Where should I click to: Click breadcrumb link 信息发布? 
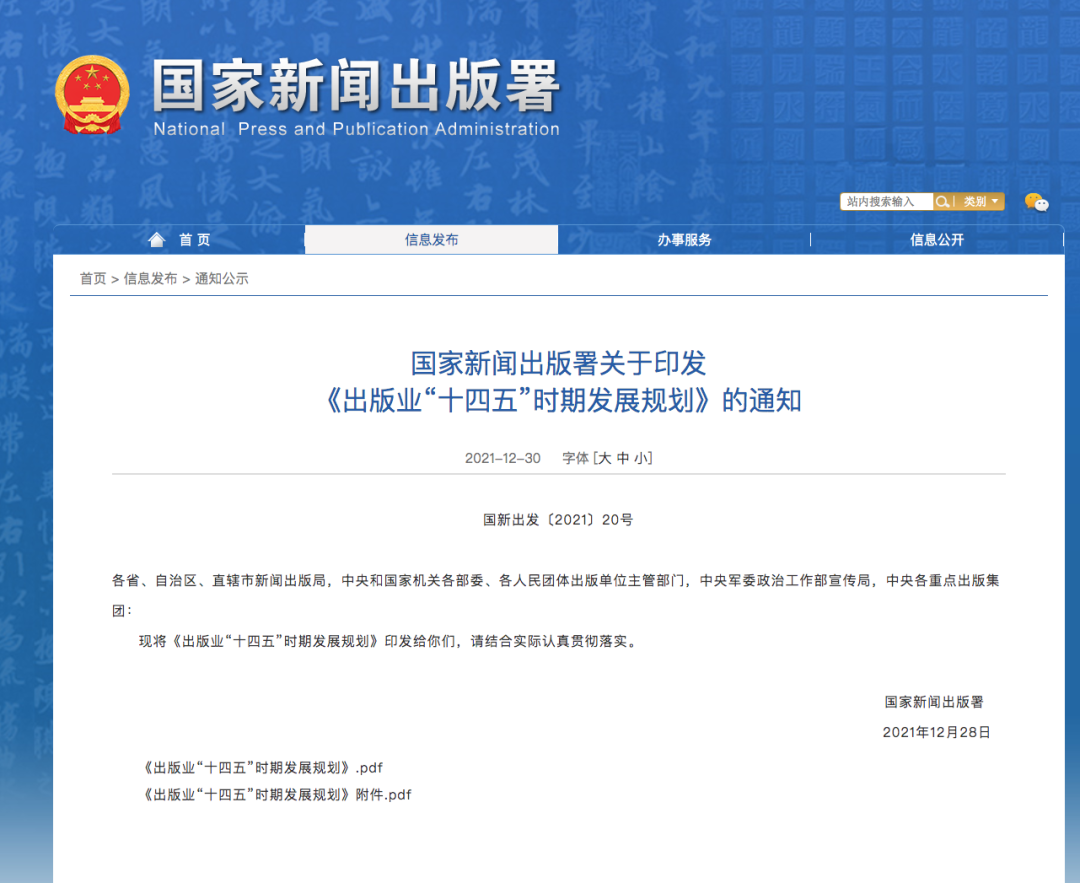pyautogui.click(x=152, y=278)
